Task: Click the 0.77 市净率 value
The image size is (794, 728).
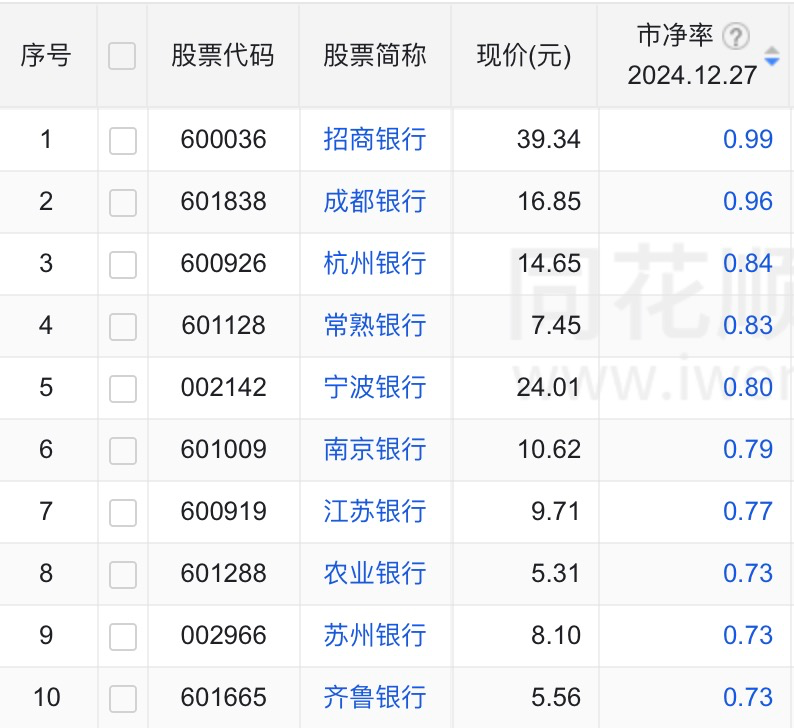Action: click(x=748, y=511)
